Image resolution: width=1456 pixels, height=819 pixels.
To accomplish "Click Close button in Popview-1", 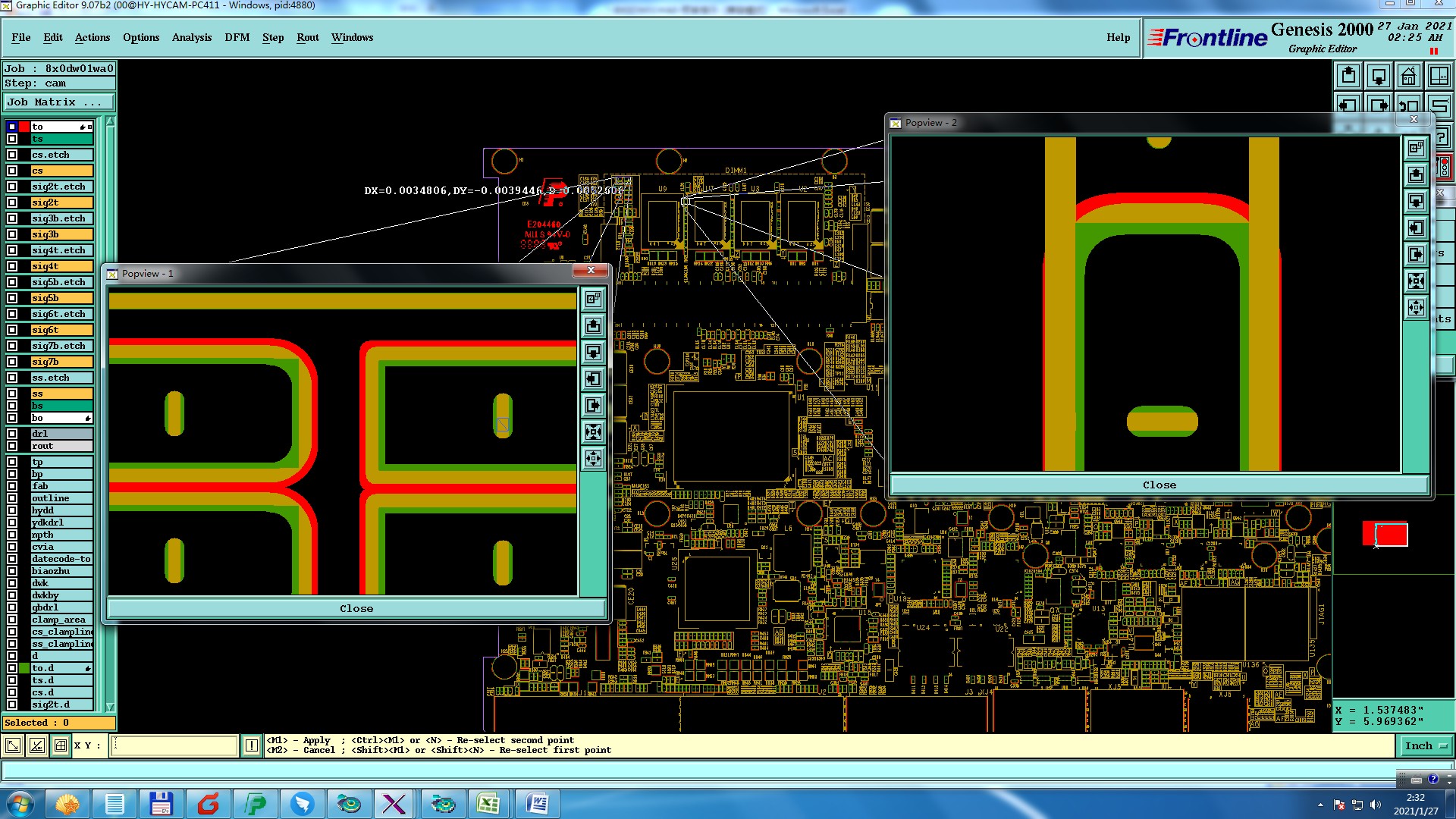I will [356, 608].
